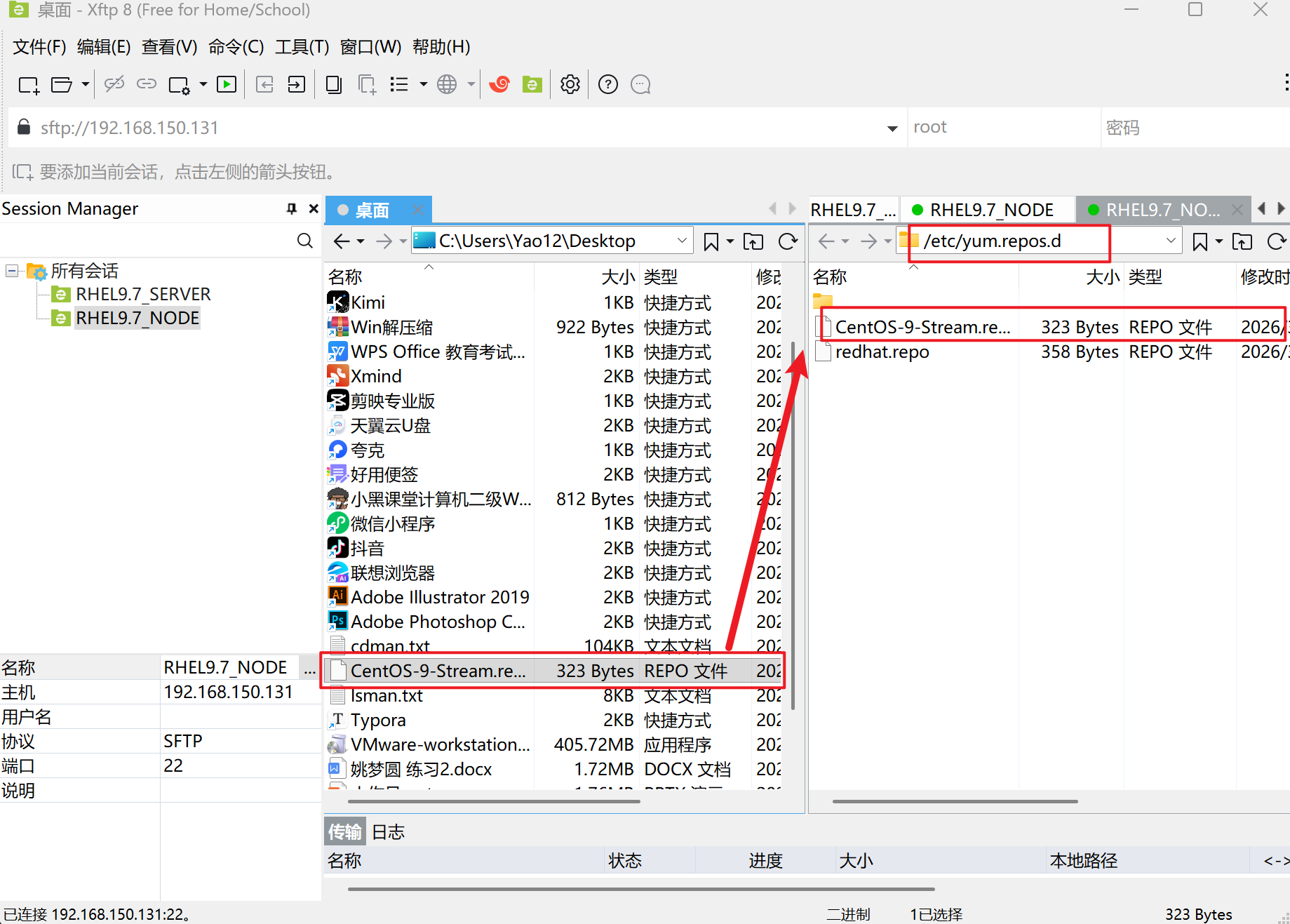This screenshot has height=924, width=1290.
Task: Click the green Xftp folder toolbar icon
Action: tap(532, 85)
